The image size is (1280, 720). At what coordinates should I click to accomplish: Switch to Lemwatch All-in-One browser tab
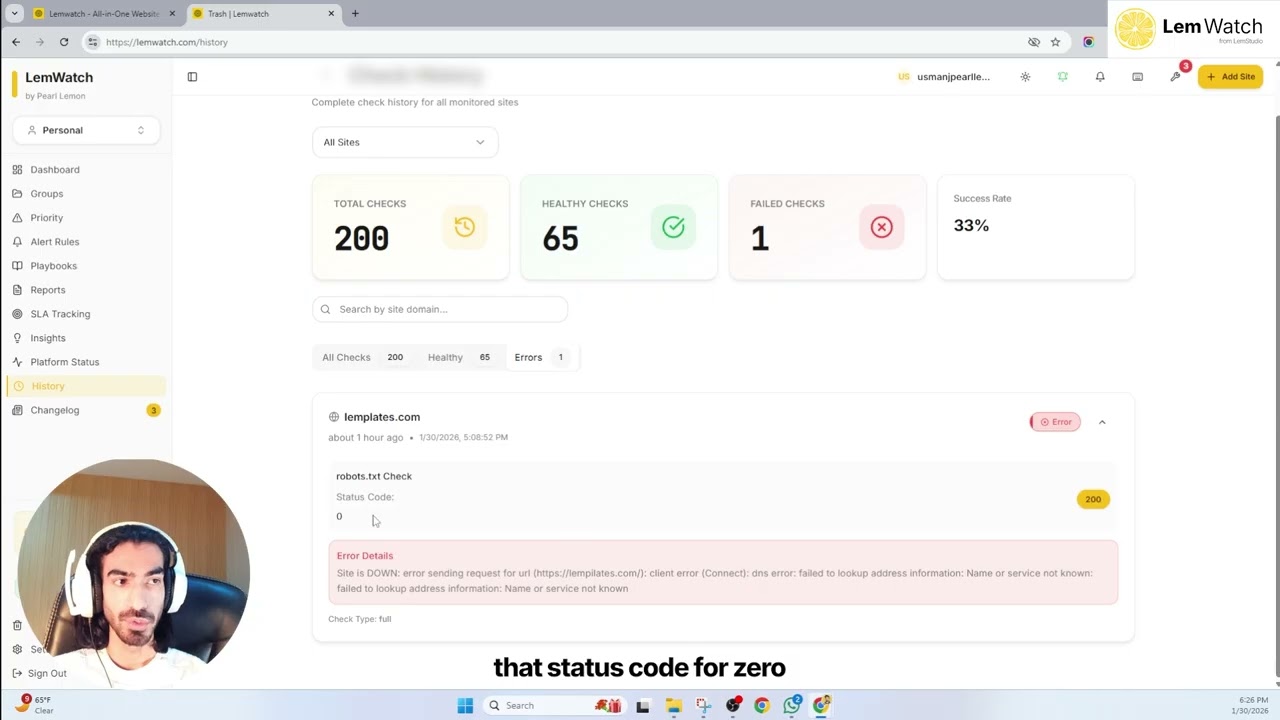pyautogui.click(x=103, y=14)
